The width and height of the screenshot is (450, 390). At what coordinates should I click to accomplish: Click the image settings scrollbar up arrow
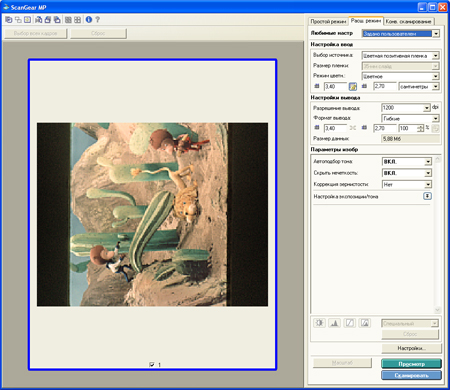[x=438, y=159]
